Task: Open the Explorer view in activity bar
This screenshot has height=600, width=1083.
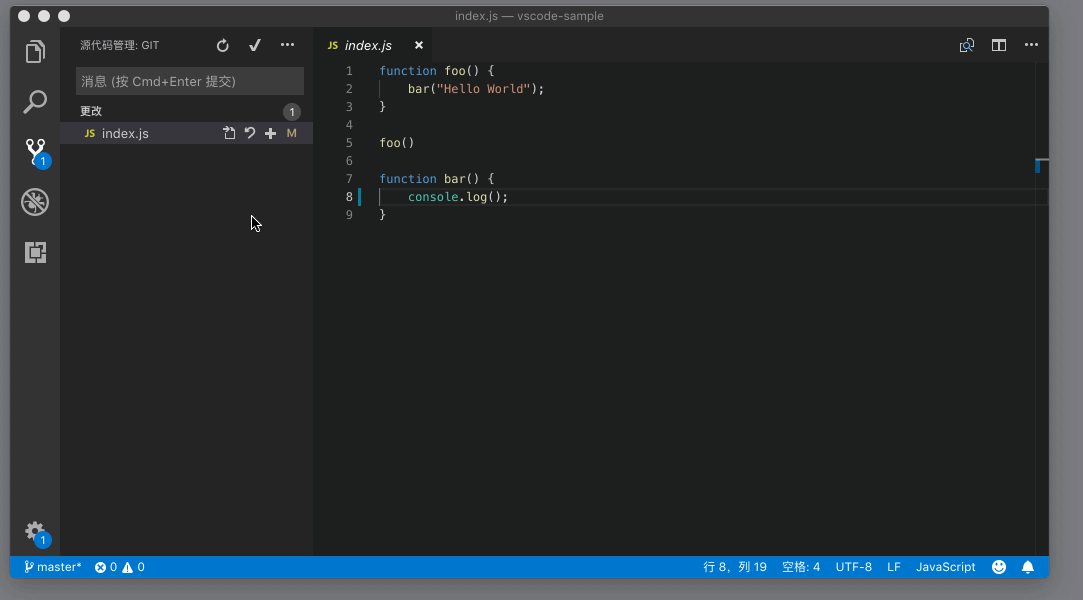Action: click(35, 52)
